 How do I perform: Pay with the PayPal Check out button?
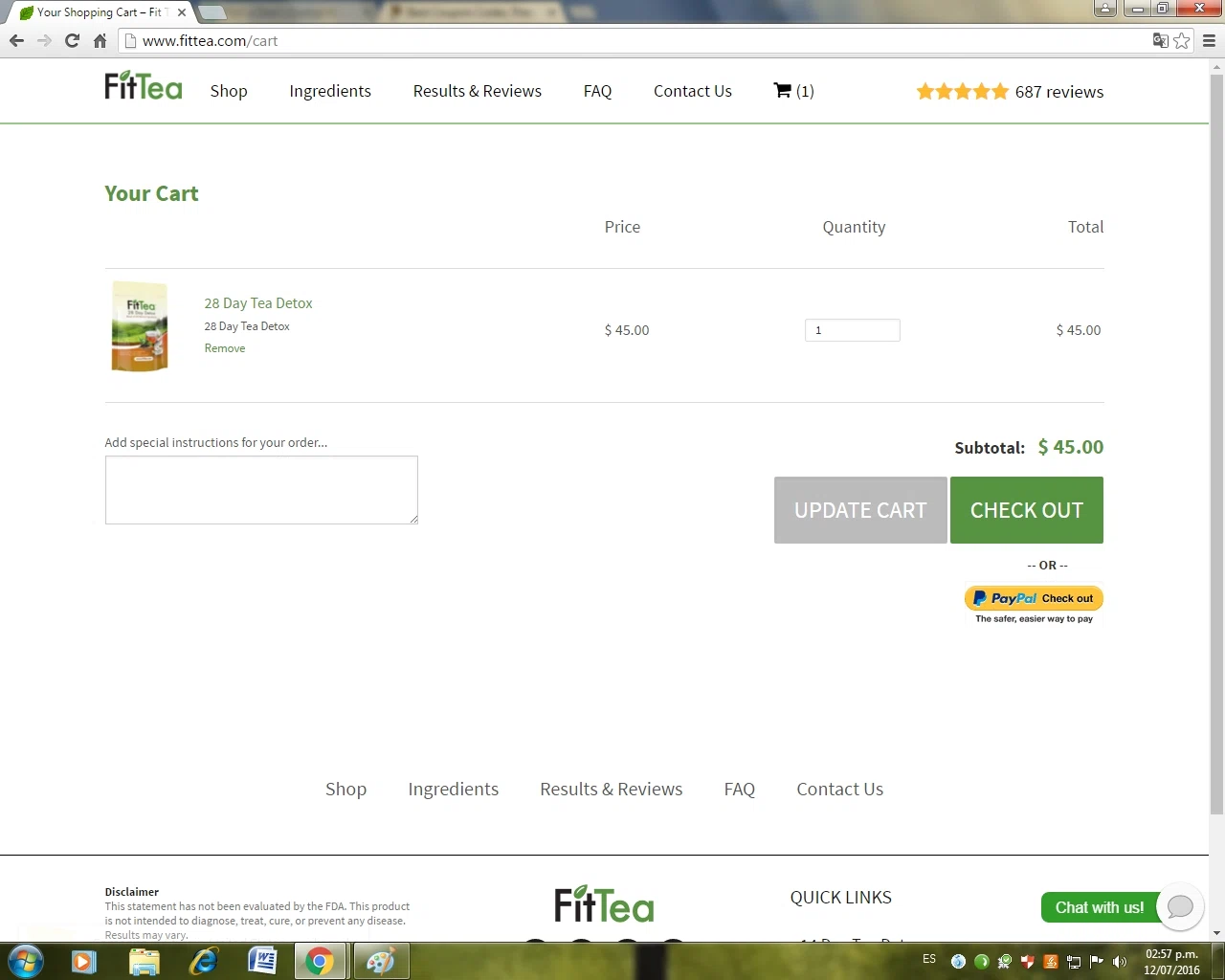coord(1034,598)
